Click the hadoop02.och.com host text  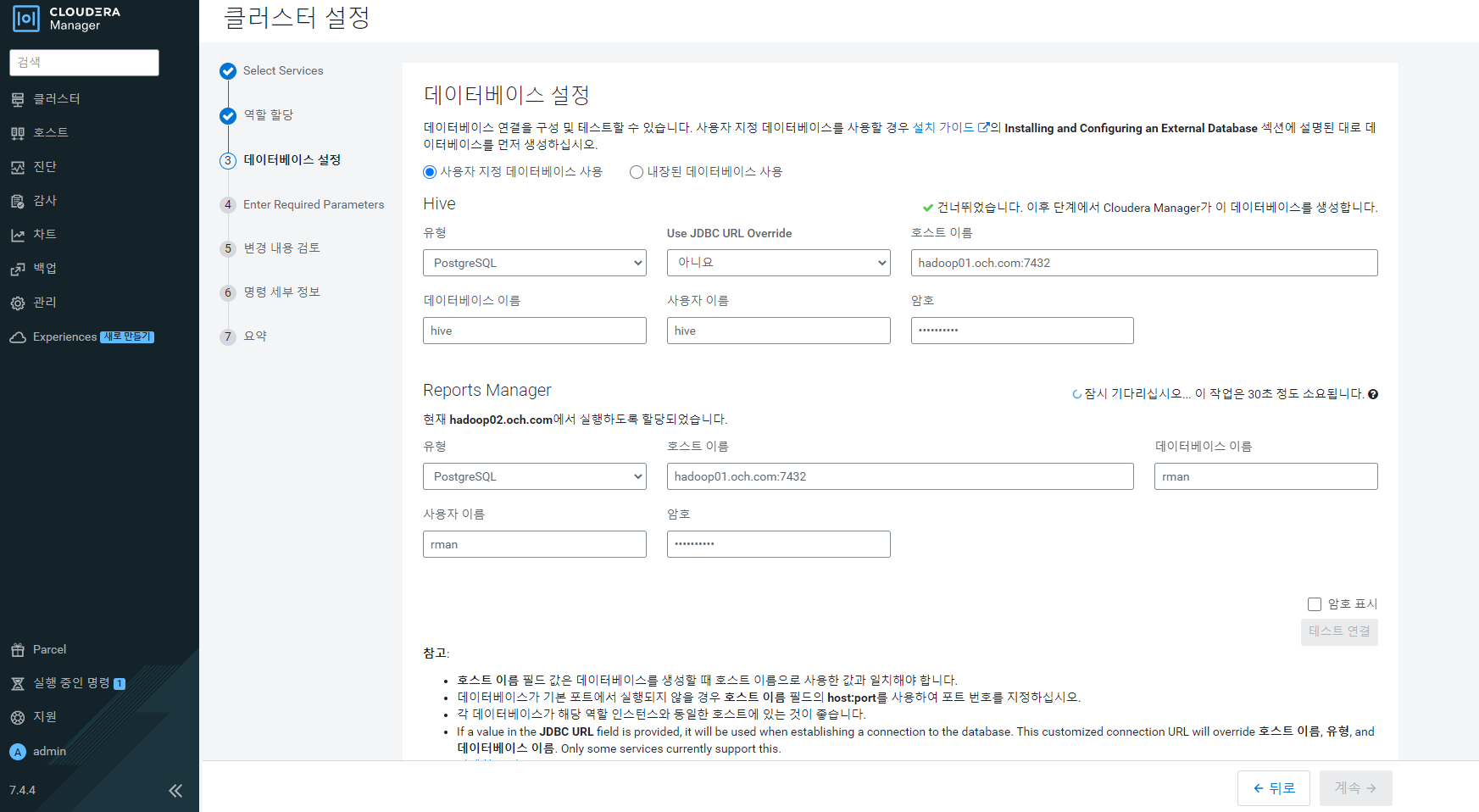501,420
